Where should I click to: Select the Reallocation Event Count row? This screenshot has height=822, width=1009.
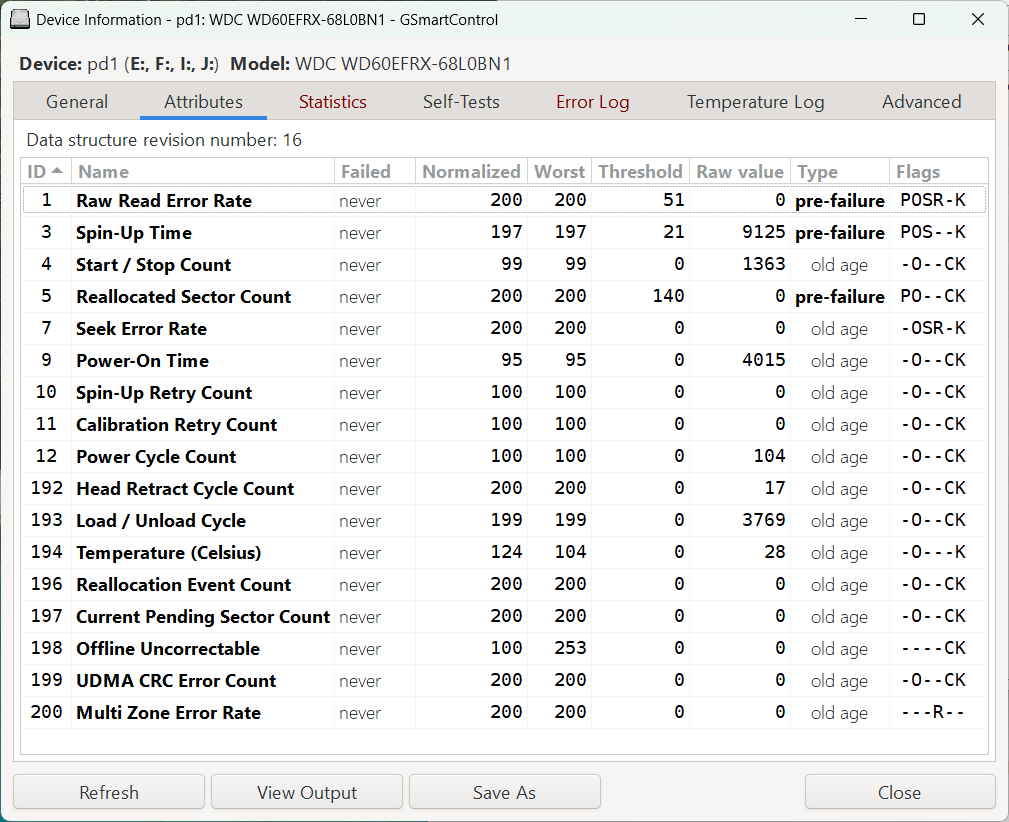click(x=504, y=584)
